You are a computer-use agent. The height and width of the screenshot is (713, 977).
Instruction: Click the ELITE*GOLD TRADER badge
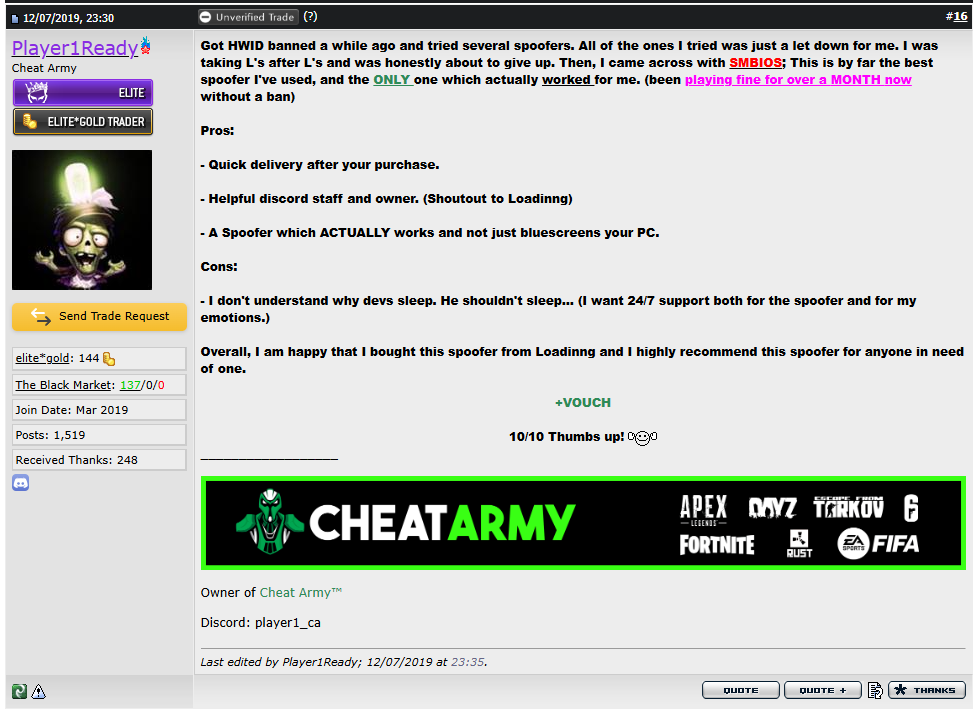coord(82,122)
